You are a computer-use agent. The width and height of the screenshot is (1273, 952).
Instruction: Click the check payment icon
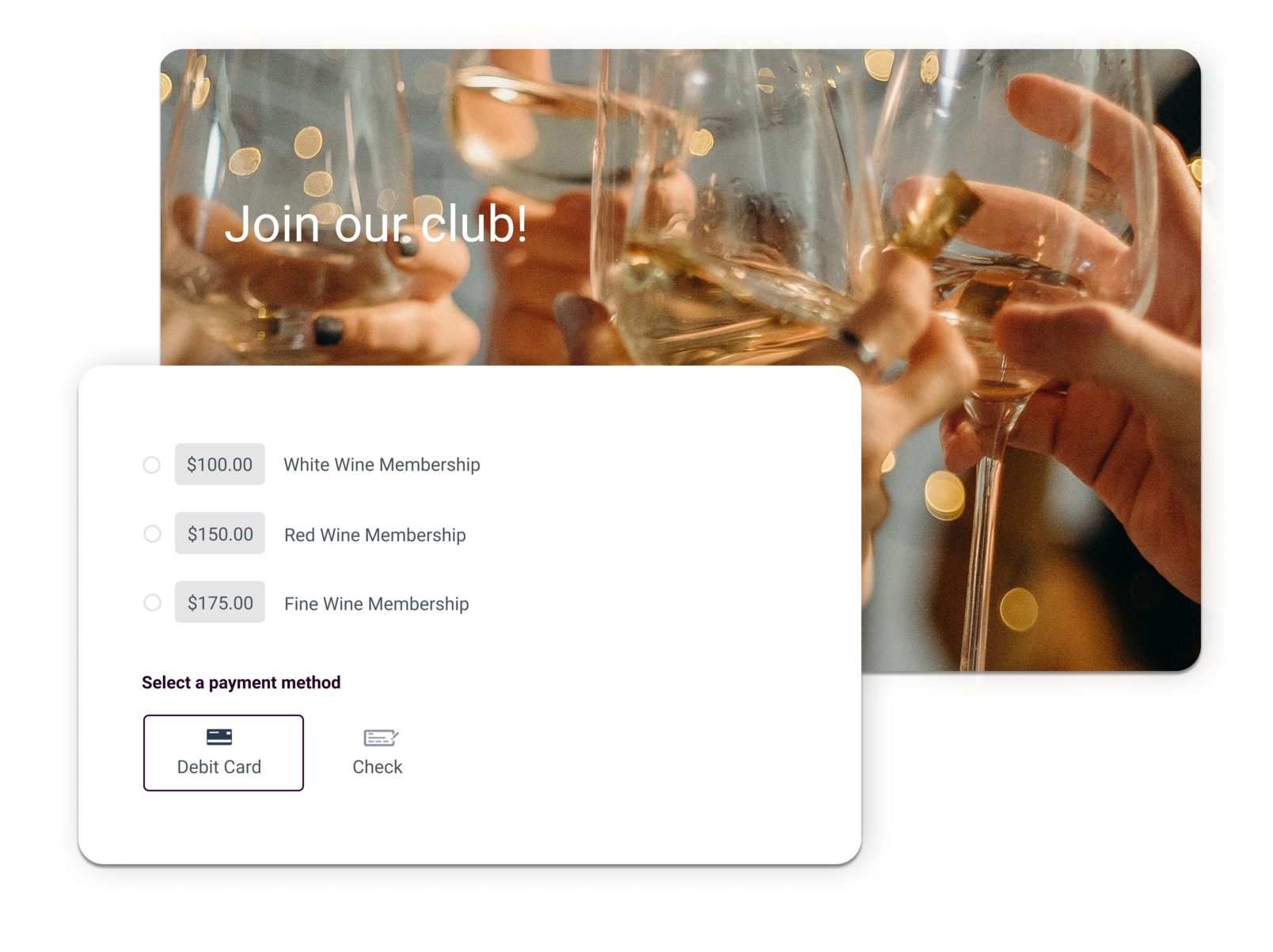coord(380,738)
